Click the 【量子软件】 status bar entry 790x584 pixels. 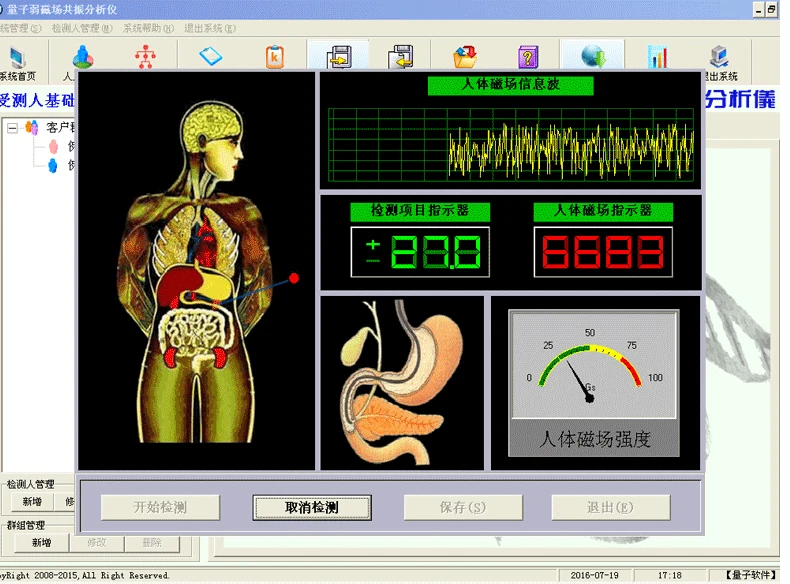pos(750,575)
